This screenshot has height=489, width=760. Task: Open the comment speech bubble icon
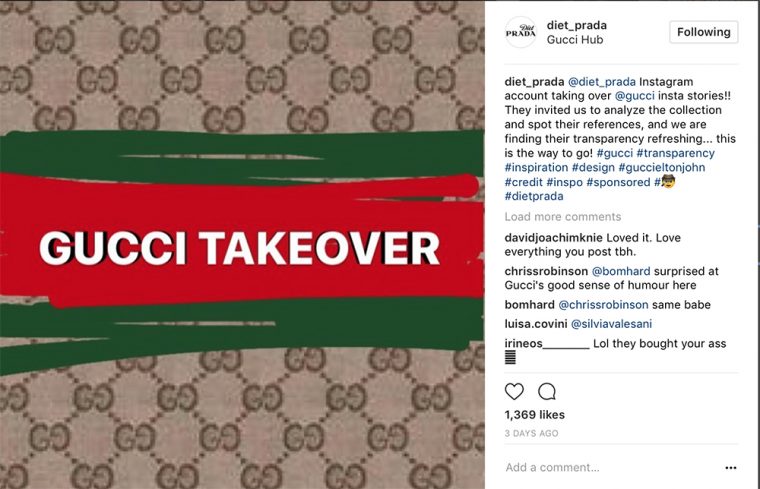coord(547,391)
